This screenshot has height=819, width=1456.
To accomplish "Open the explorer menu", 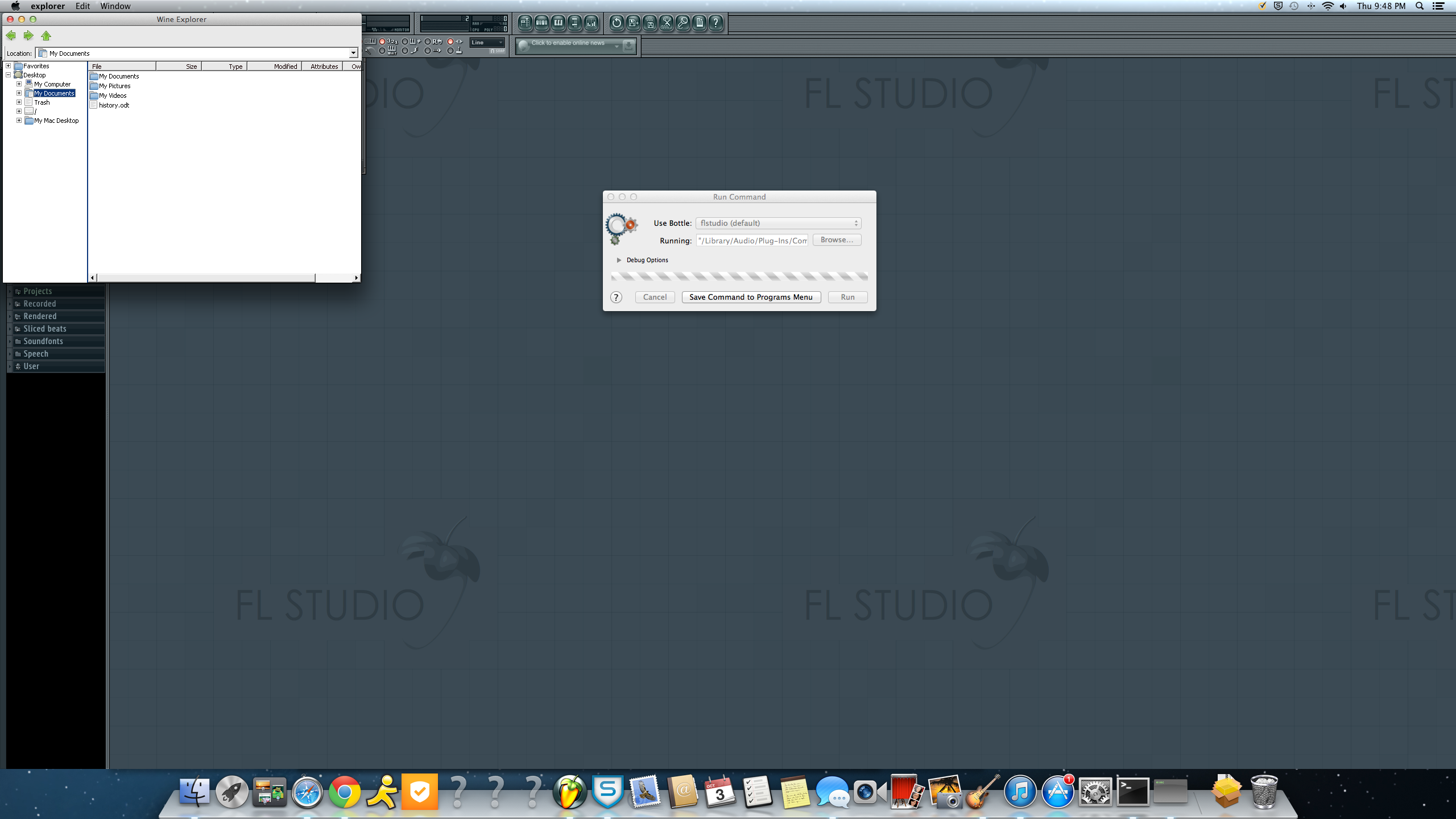I will [48, 6].
